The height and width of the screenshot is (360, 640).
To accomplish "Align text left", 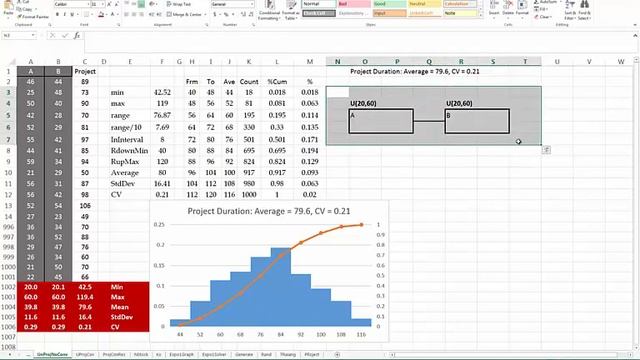I will [x=126, y=15].
